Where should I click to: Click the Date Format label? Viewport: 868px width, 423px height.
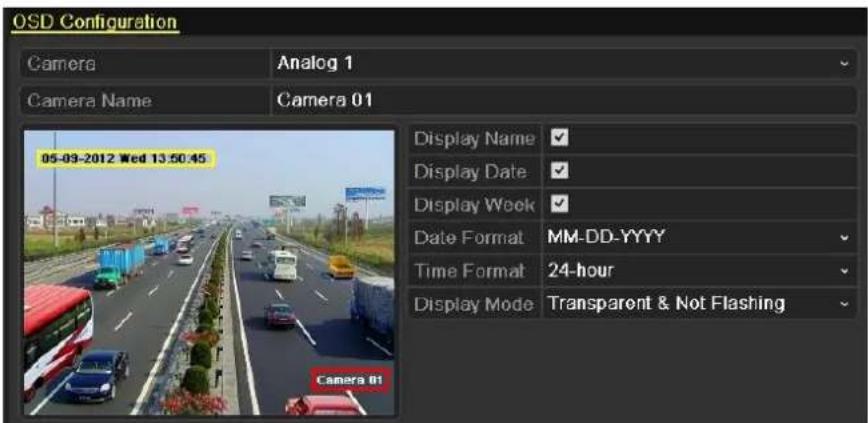pyautogui.click(x=469, y=238)
